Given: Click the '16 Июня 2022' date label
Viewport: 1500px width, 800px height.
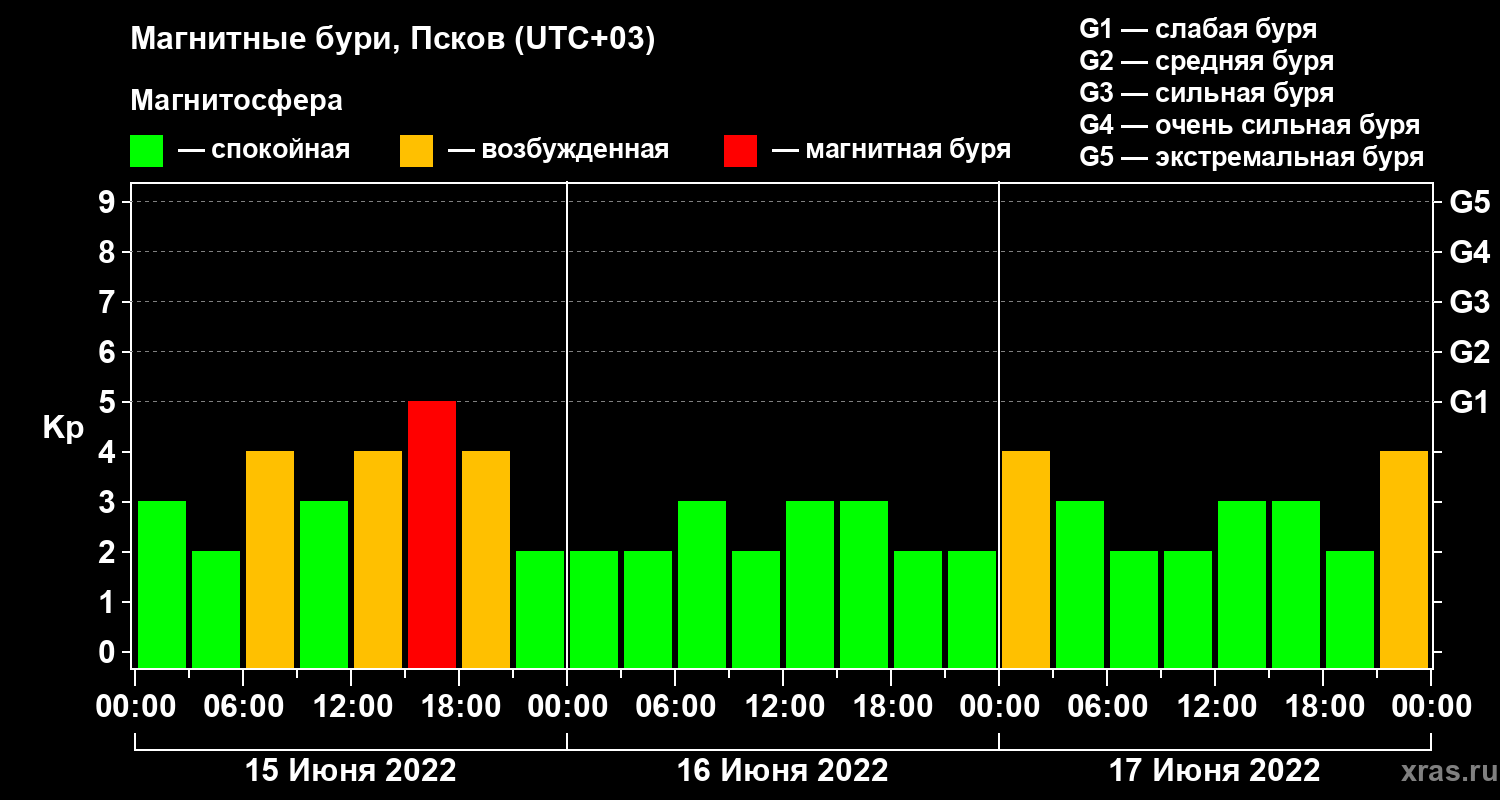Looking at the screenshot, I should click(783, 771).
